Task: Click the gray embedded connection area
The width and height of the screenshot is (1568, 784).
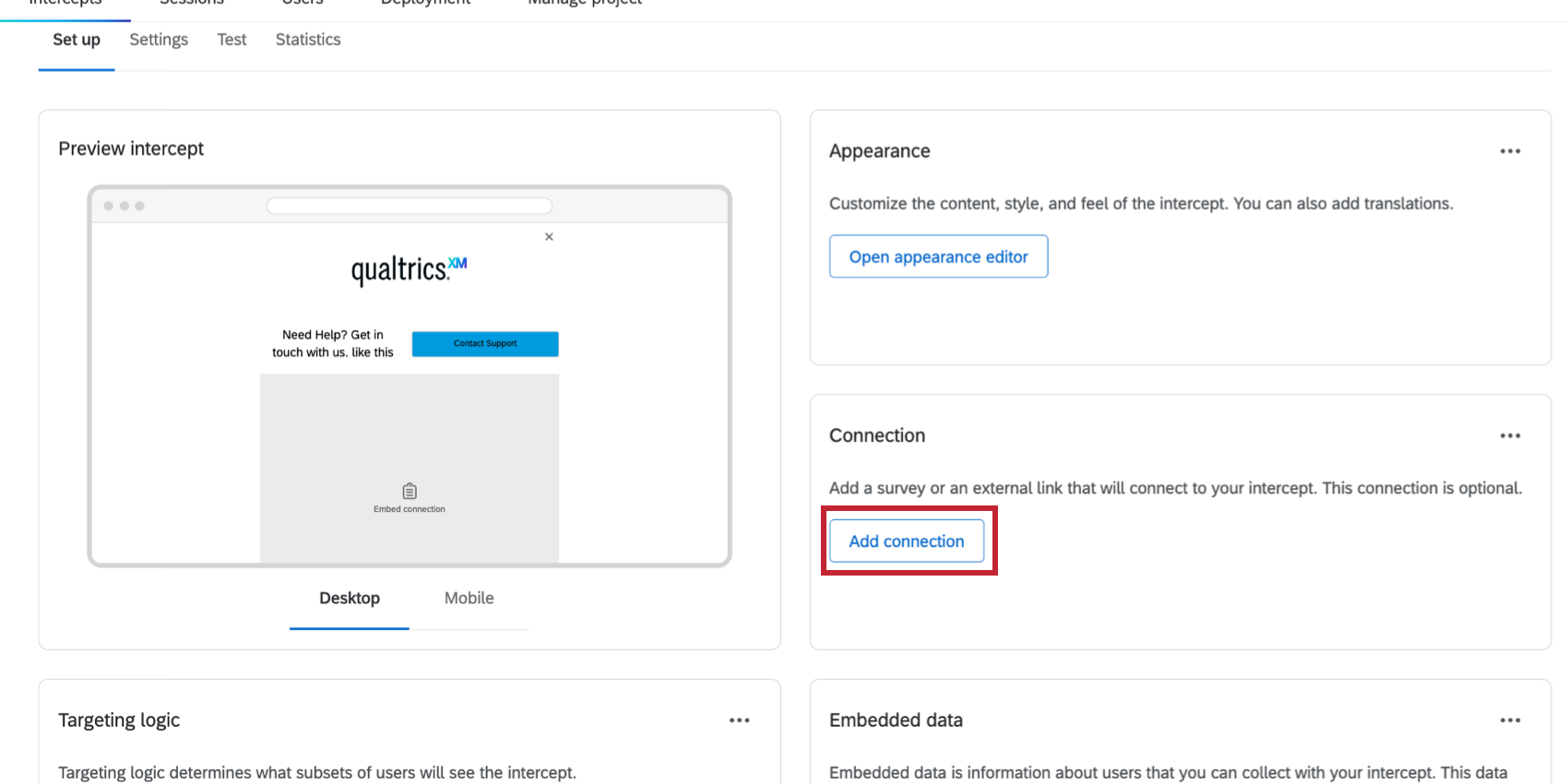Action: point(410,469)
